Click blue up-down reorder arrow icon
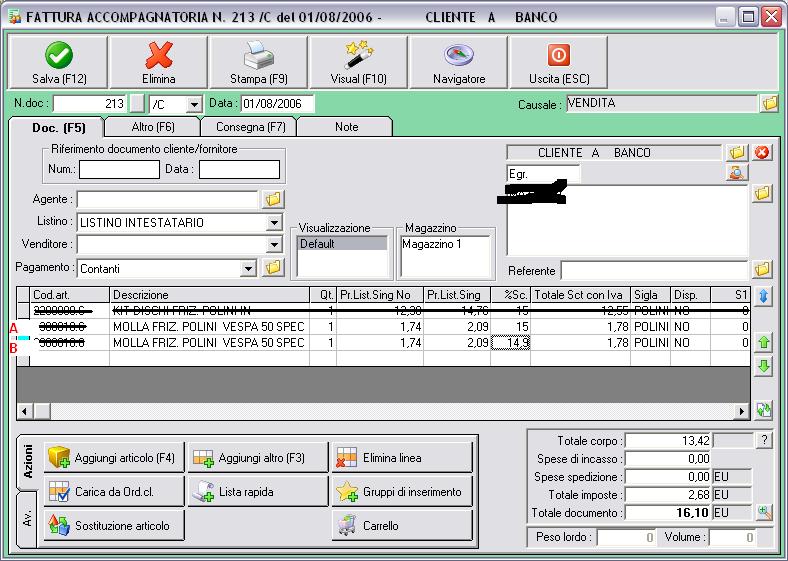 point(763,296)
